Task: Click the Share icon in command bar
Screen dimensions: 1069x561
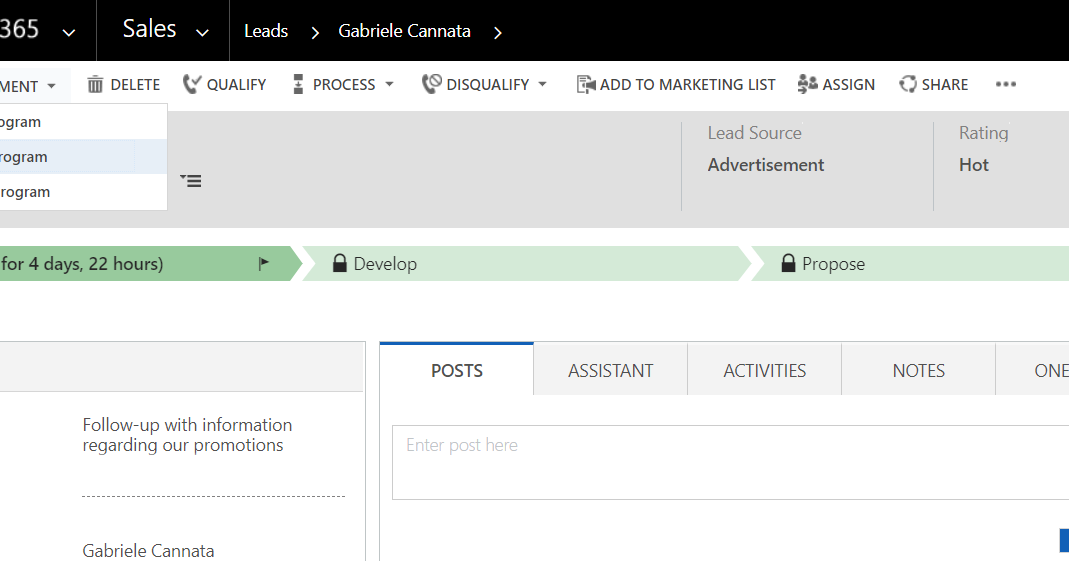Action: (908, 85)
